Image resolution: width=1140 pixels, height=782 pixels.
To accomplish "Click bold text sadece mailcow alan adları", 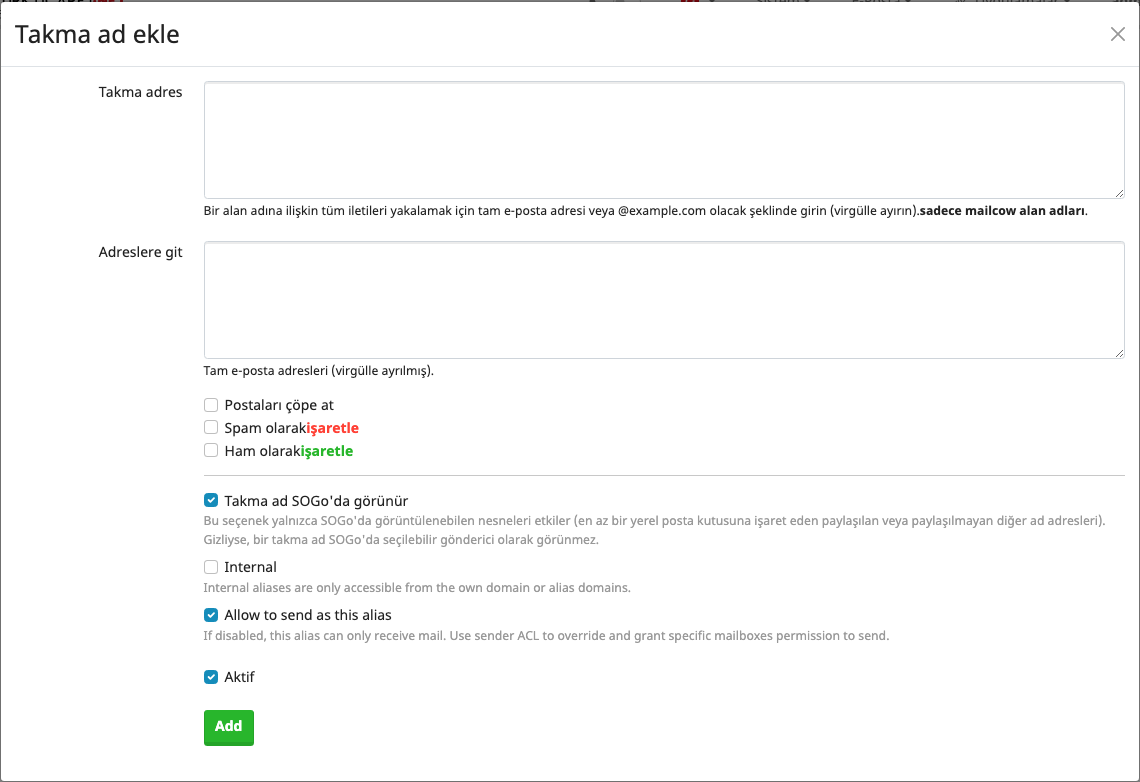I will 1002,211.
